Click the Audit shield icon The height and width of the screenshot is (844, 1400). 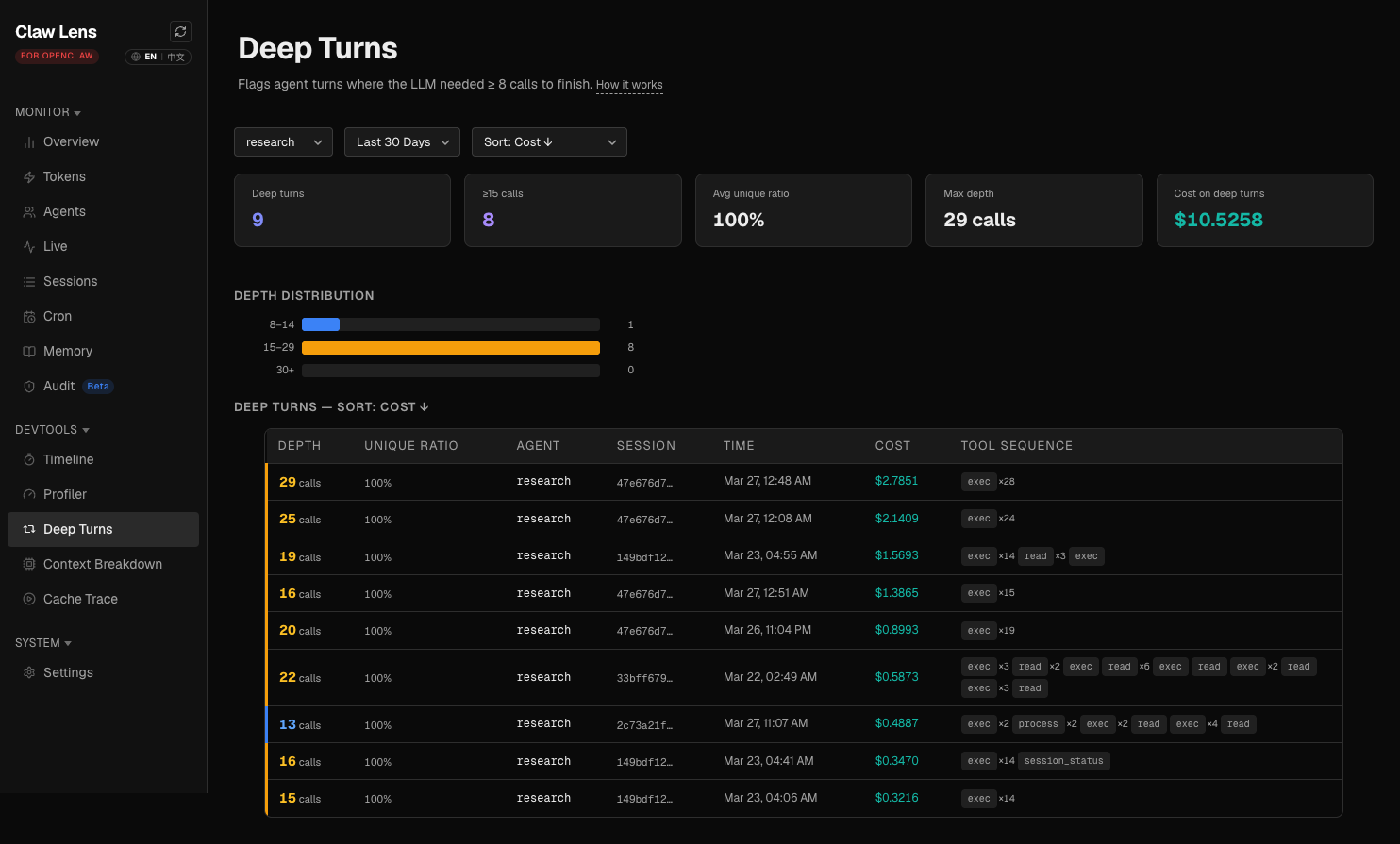click(x=29, y=387)
